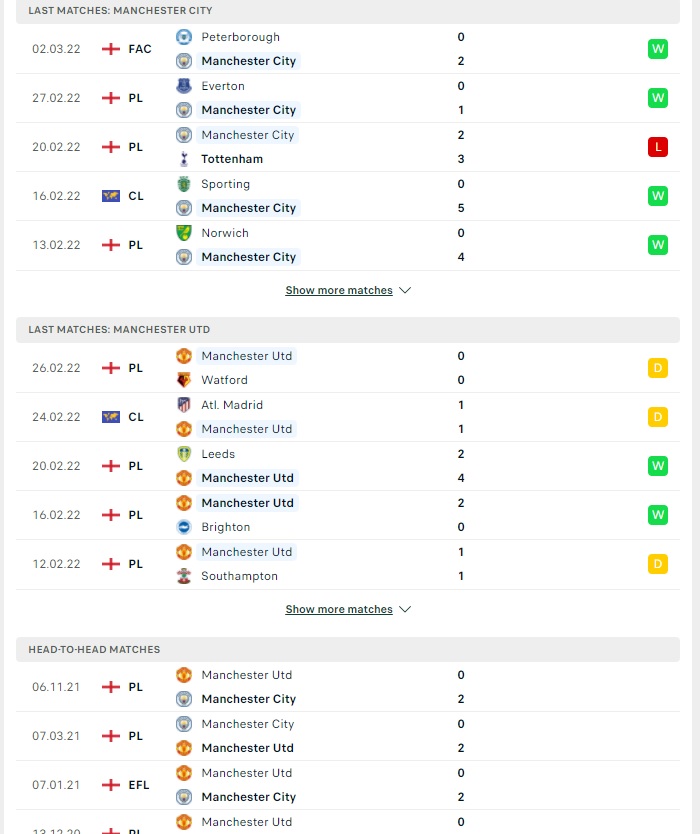
Task: Open Southampton team name link
Action: coord(239,576)
